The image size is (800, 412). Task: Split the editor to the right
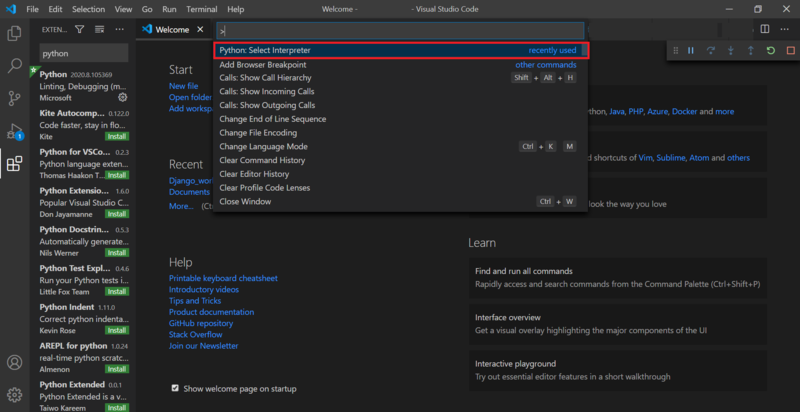coord(765,29)
